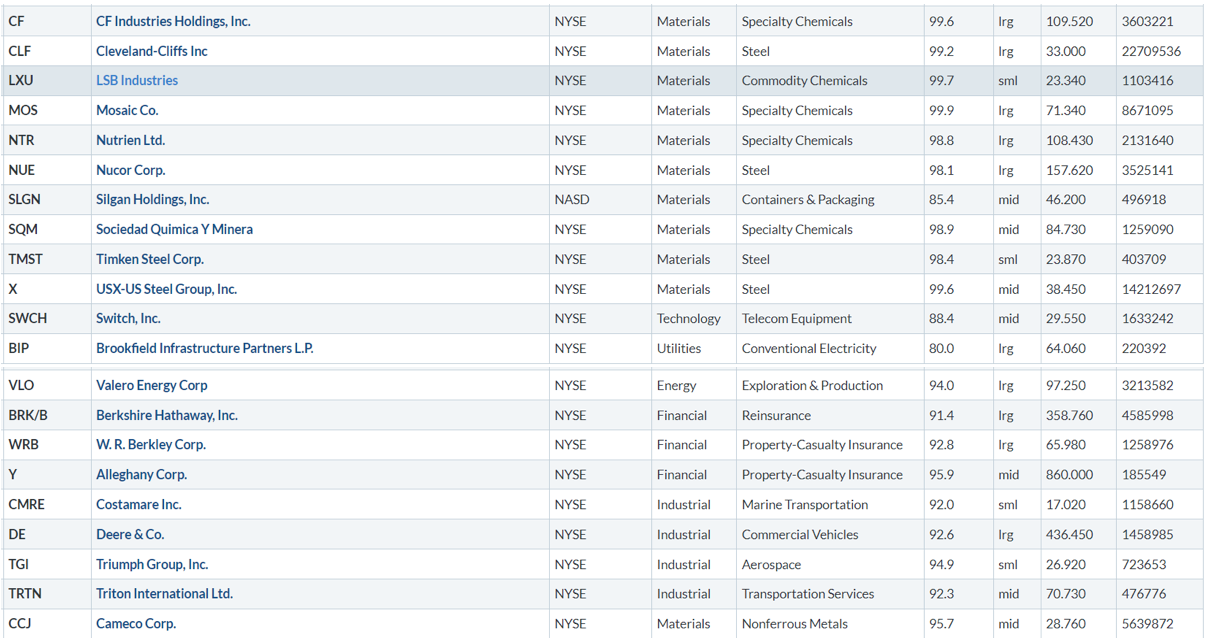Open the Cleveland-Cliffs Inc company link
The image size is (1208, 642).
point(152,51)
